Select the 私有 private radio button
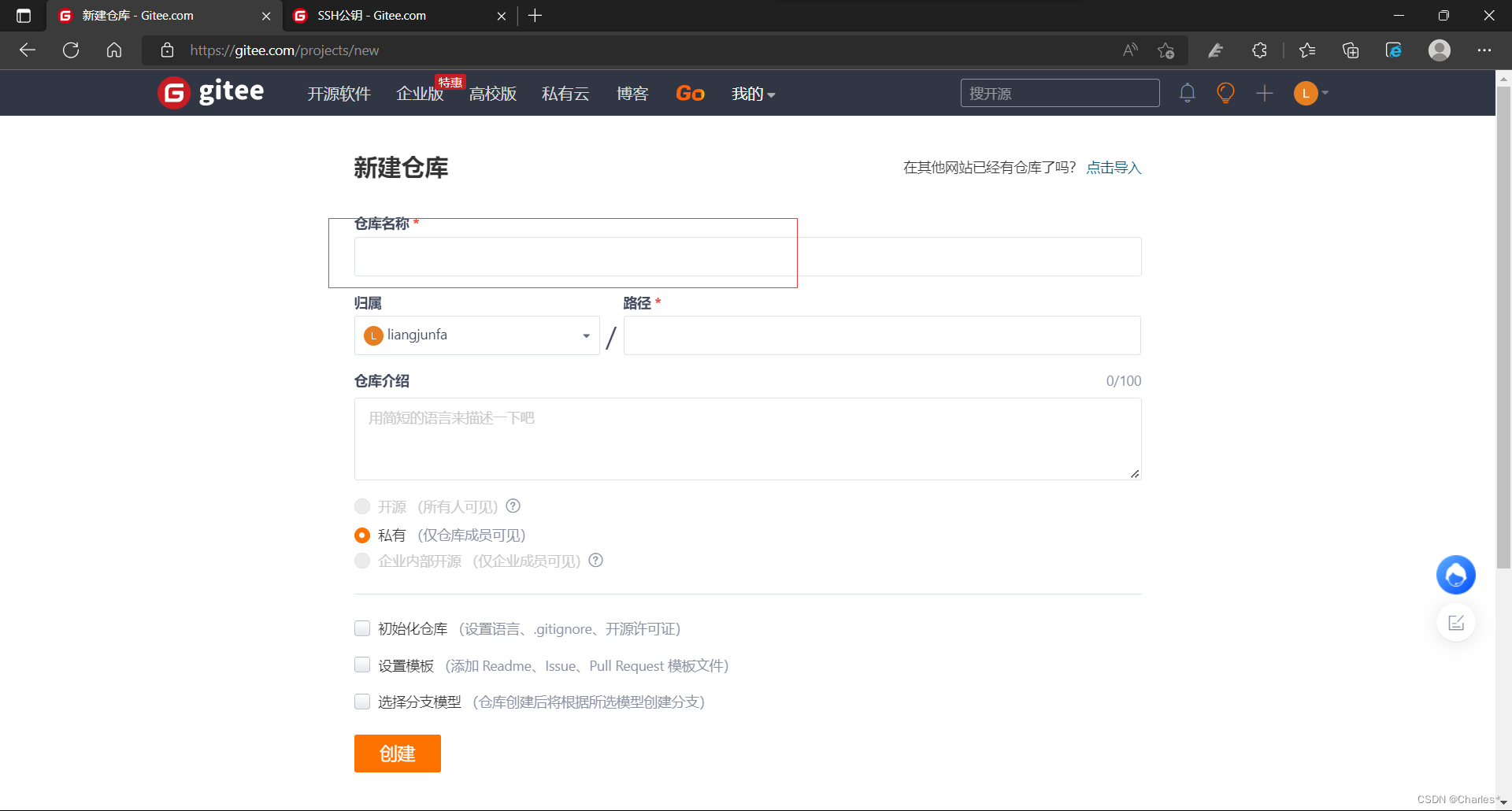This screenshot has width=1512, height=811. [x=362, y=535]
